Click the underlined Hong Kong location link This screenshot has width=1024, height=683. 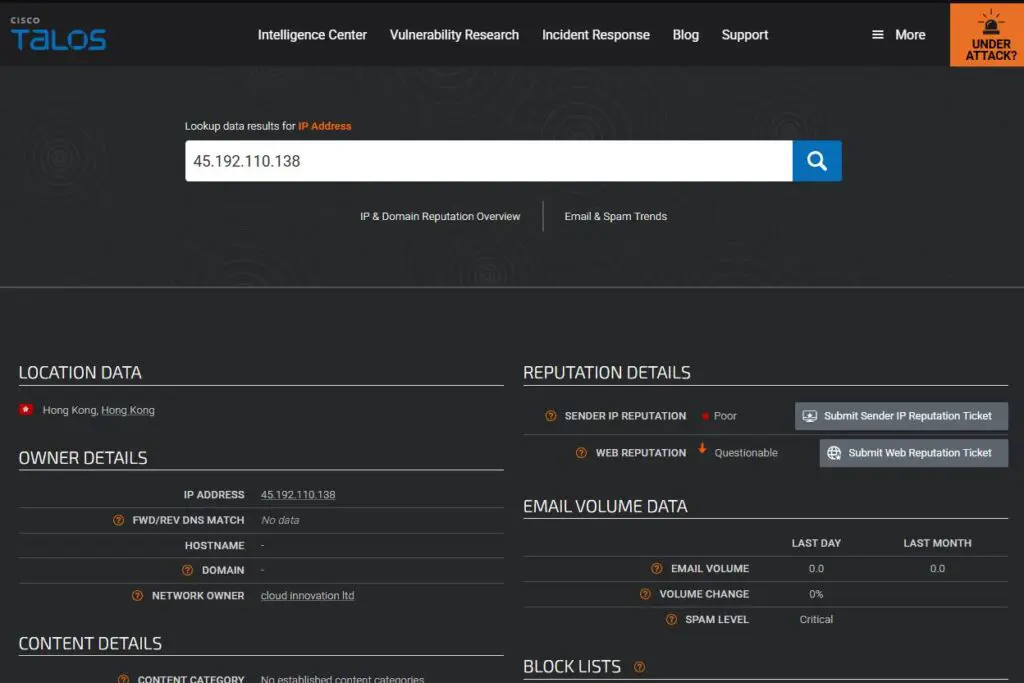point(128,410)
